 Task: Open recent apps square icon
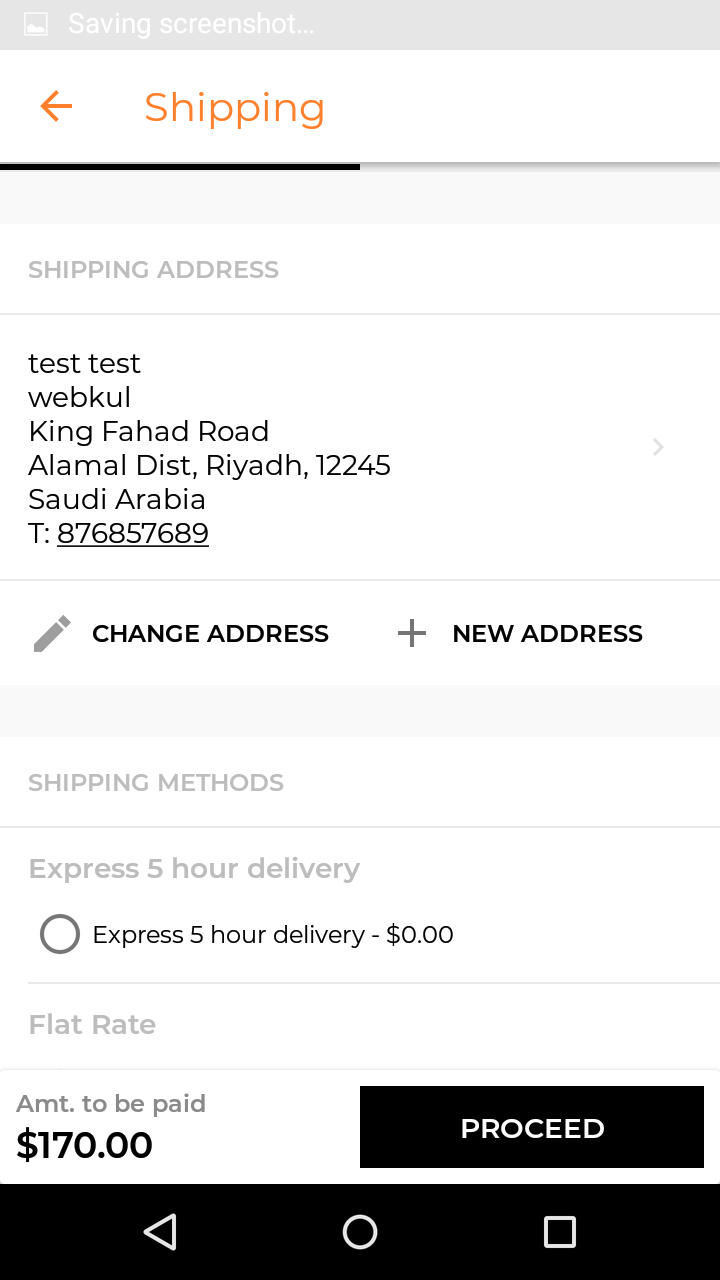tap(560, 1232)
